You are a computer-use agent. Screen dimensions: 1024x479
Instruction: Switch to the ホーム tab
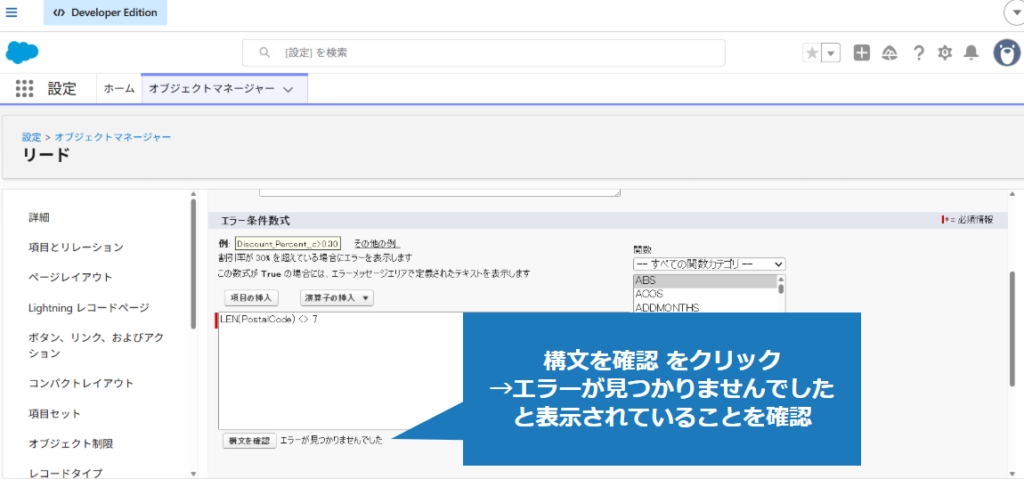pos(119,89)
